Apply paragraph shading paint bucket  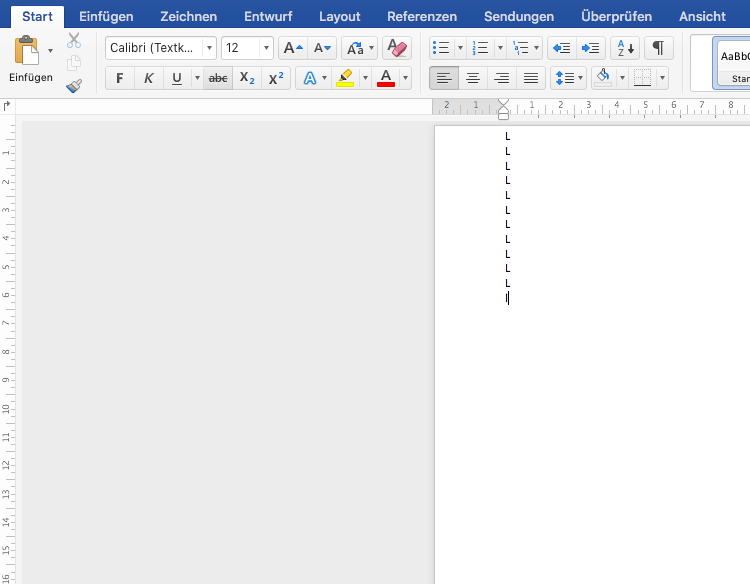point(603,78)
